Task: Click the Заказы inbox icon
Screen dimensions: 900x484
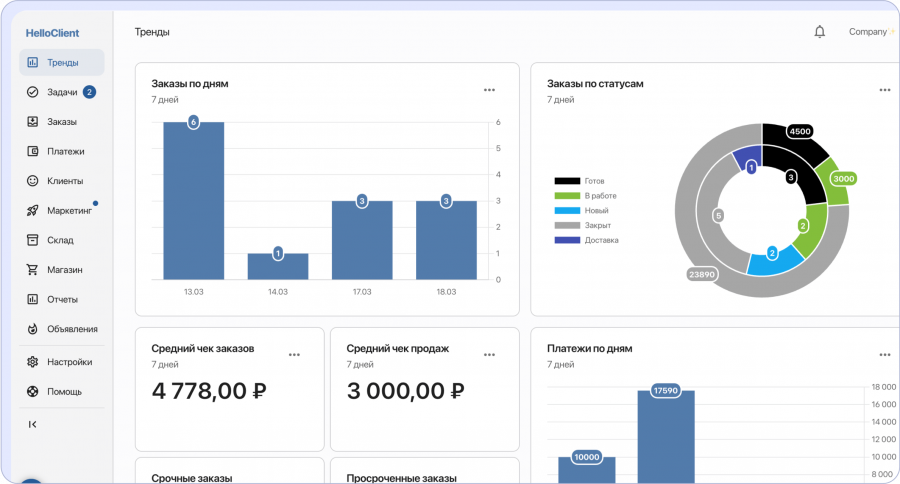Action: pos(33,122)
